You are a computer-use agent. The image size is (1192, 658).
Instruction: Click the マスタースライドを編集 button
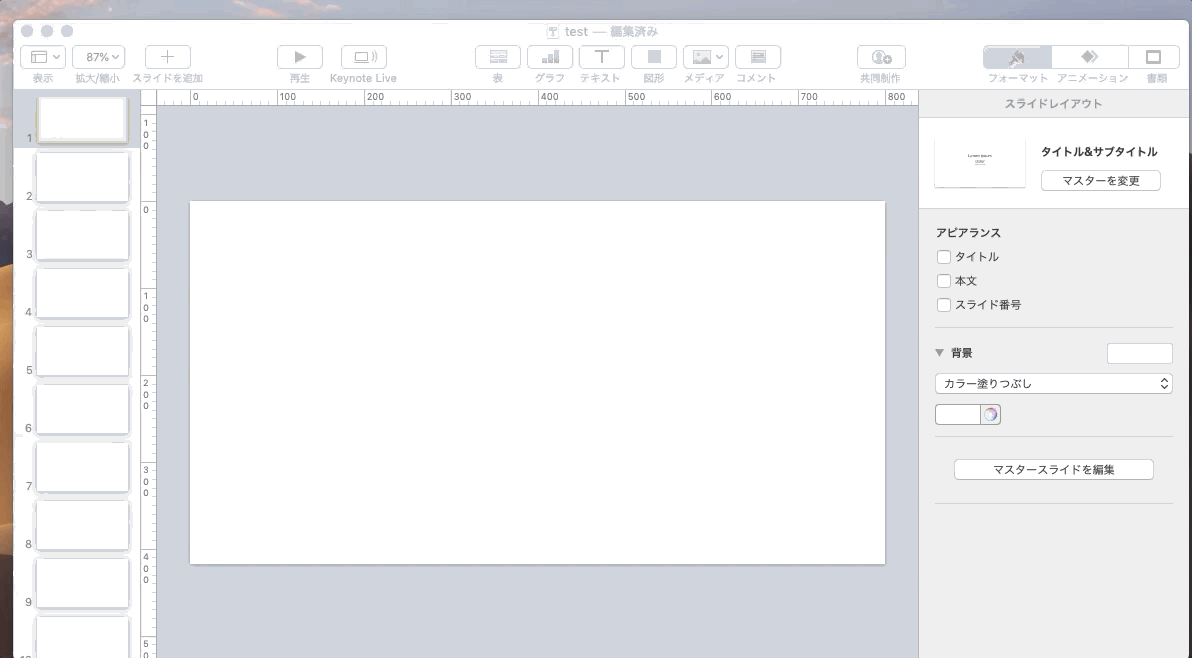[x=1053, y=469]
